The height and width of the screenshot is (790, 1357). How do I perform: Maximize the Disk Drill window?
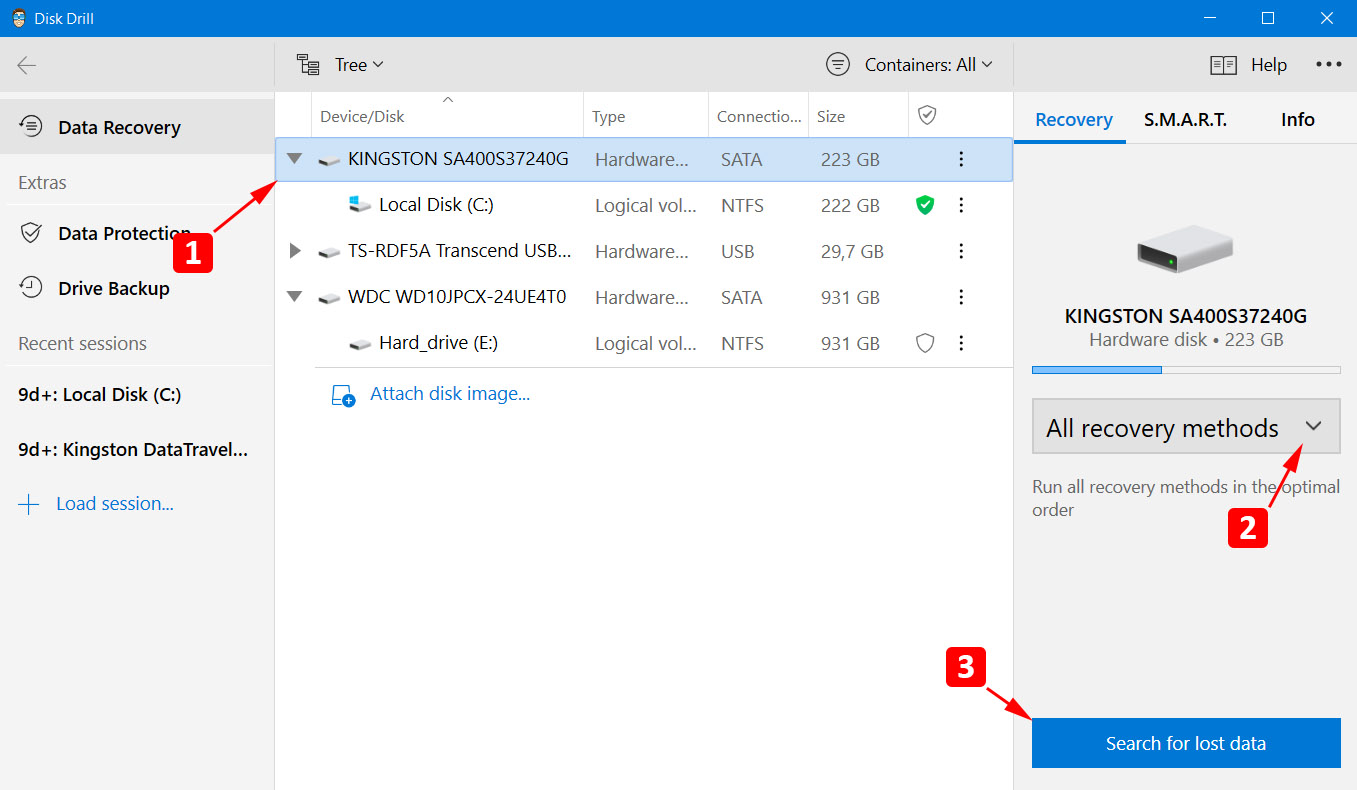click(x=1268, y=18)
